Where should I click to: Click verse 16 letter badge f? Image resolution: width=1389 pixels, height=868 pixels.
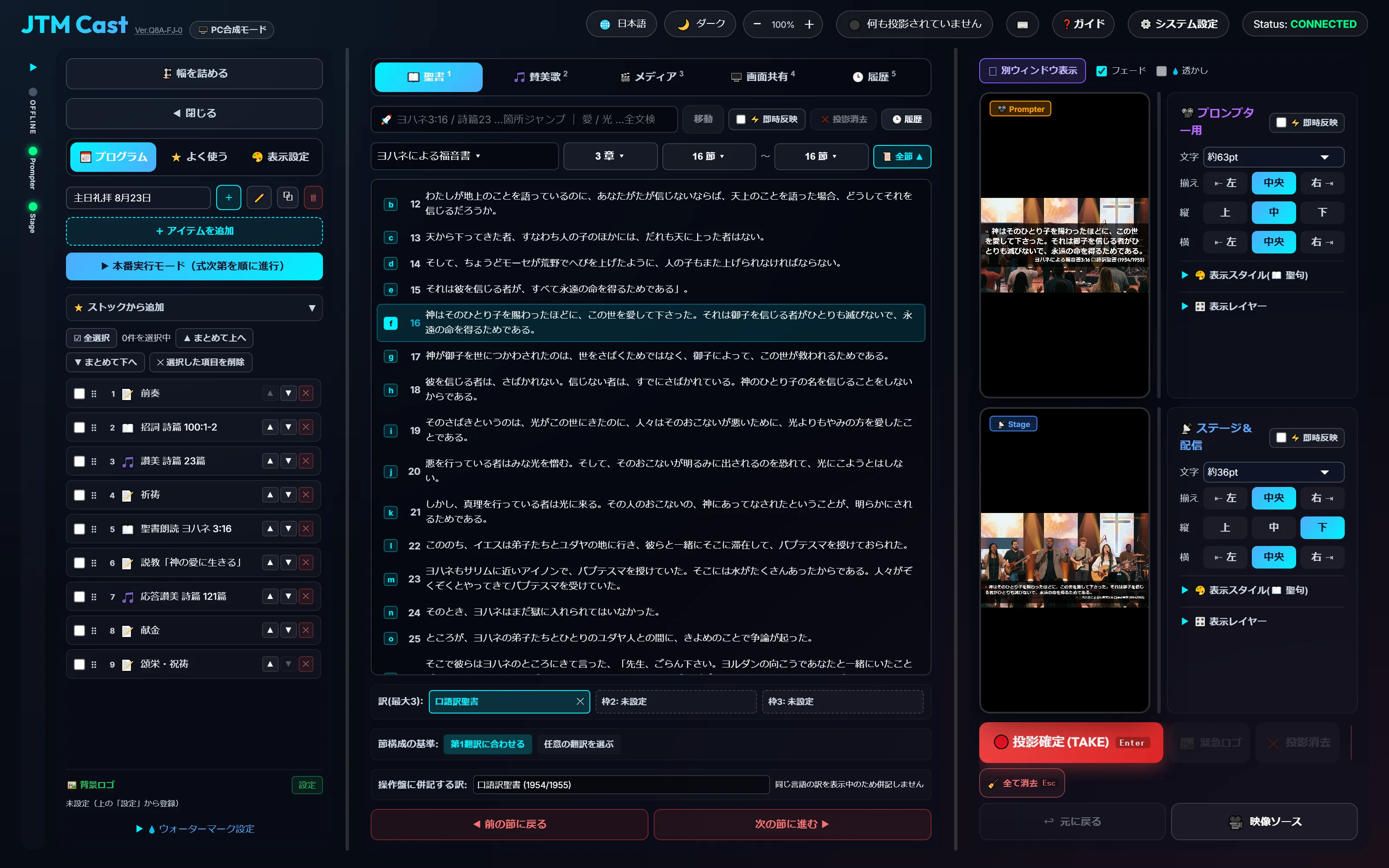click(x=391, y=323)
